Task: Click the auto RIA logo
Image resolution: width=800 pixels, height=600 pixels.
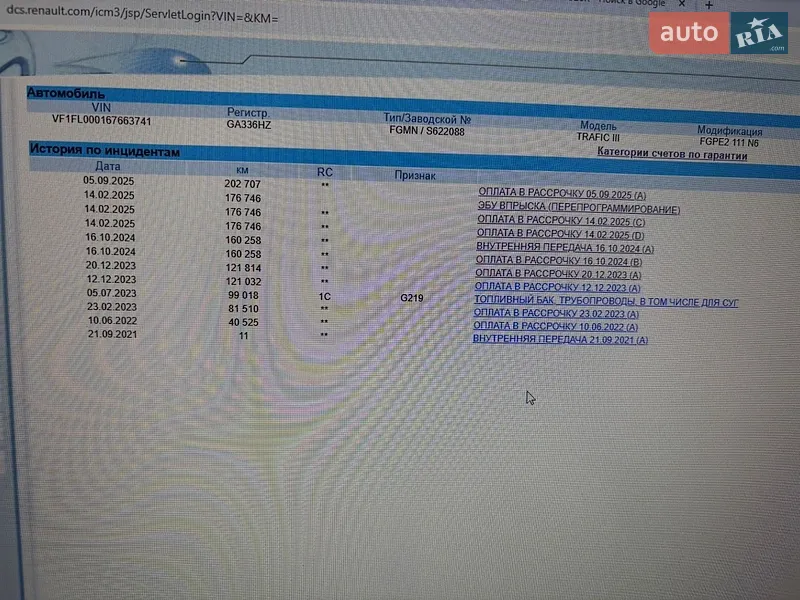Action: (x=718, y=33)
